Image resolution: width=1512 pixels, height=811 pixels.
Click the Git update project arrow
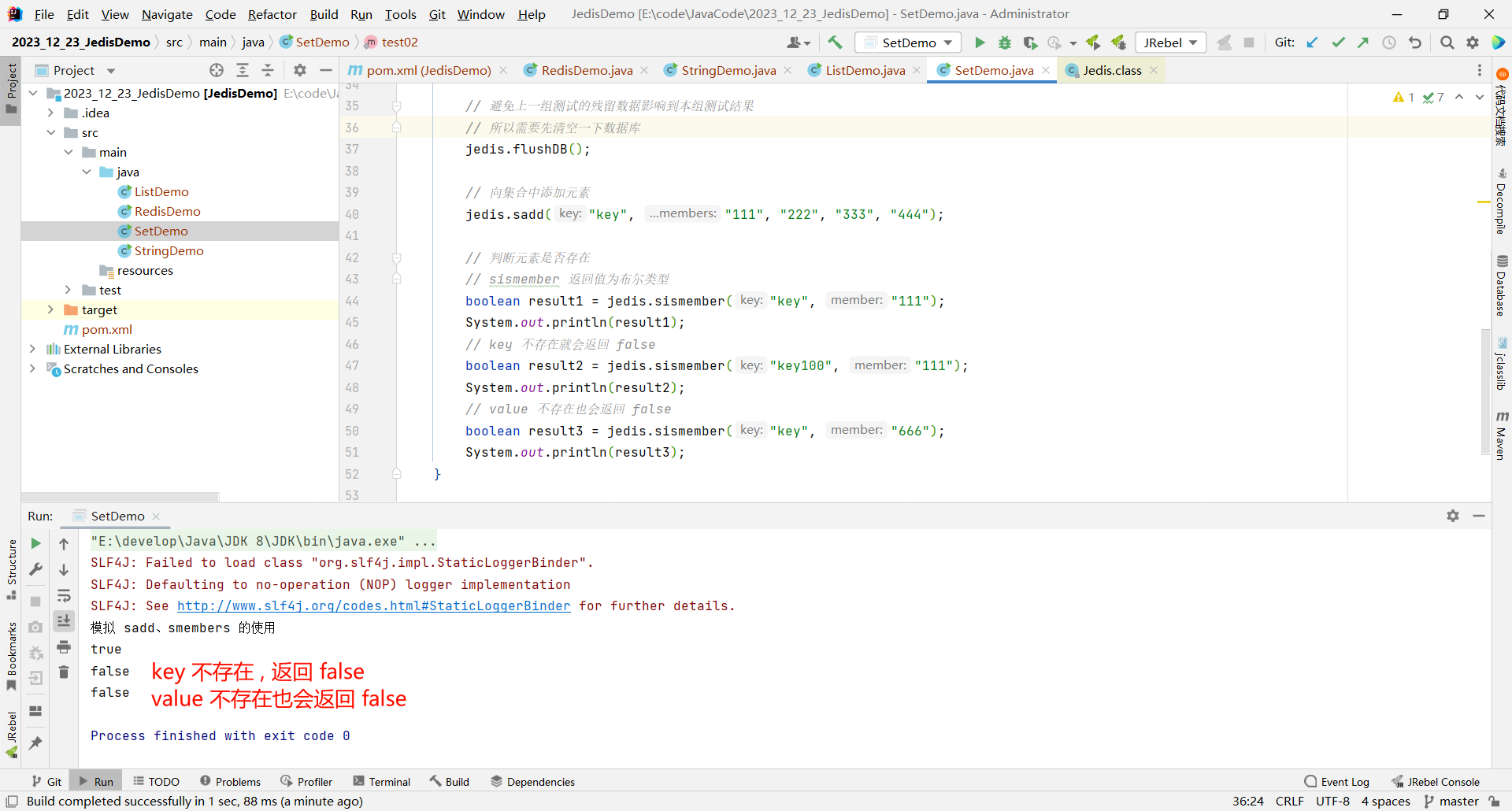pos(1312,43)
